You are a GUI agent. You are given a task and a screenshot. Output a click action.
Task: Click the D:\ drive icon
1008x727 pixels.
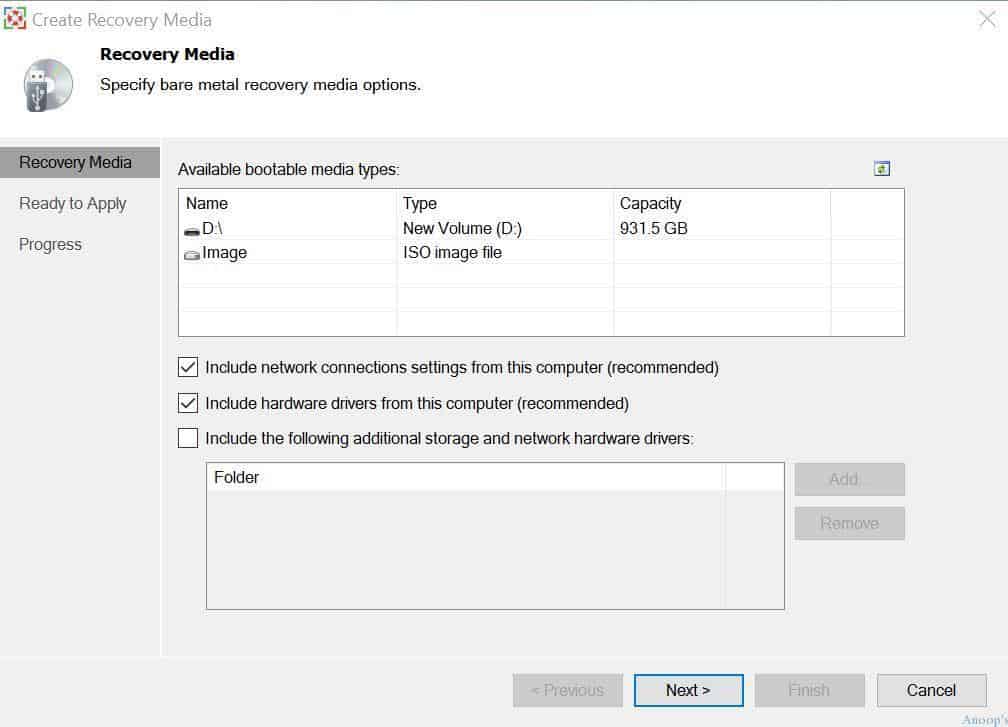click(x=192, y=230)
